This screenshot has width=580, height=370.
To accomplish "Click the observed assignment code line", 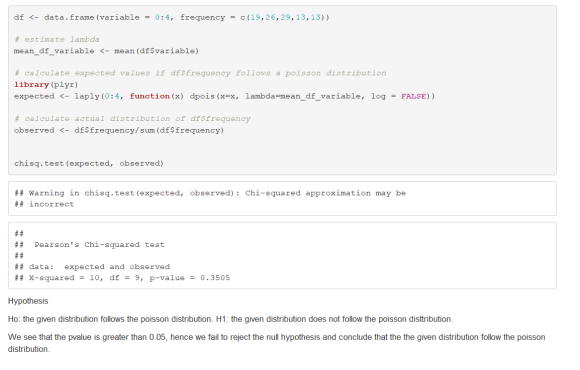I will (x=119, y=130).
